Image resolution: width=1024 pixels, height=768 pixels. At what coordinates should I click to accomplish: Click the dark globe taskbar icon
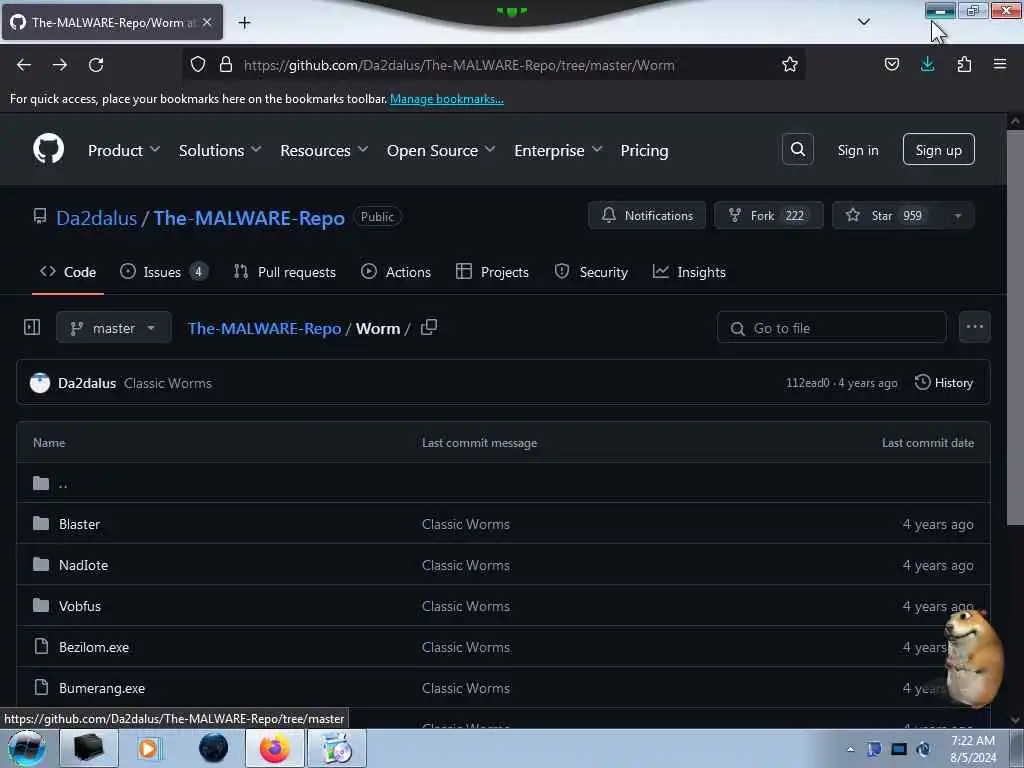214,748
